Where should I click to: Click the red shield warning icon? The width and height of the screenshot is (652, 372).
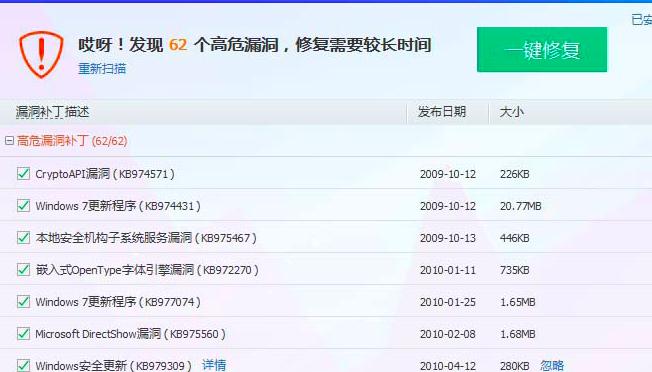click(x=41, y=54)
